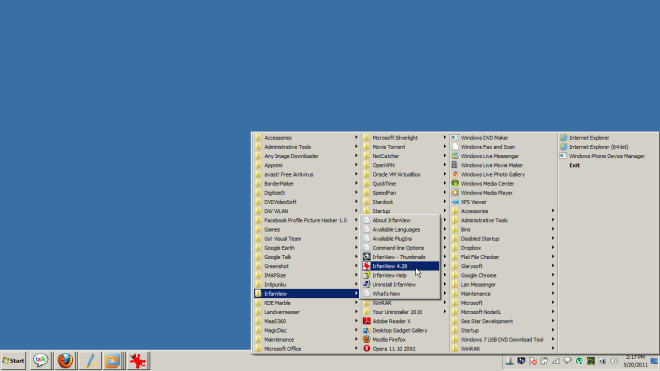This screenshot has width=660, height=371.
Task: Click the blue pen taskbar icon
Action: [x=90, y=360]
